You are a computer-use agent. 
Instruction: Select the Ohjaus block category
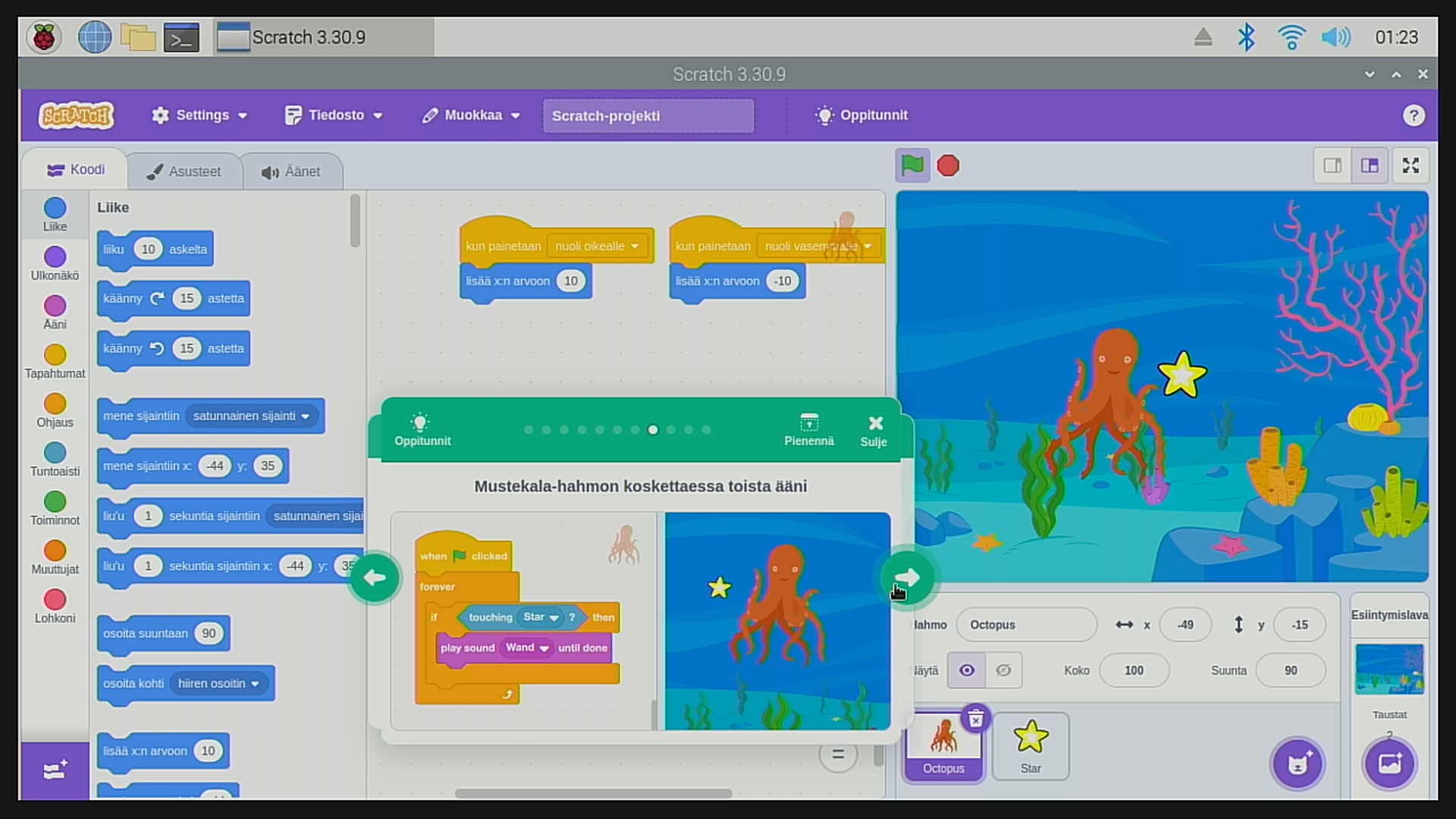tap(55, 411)
